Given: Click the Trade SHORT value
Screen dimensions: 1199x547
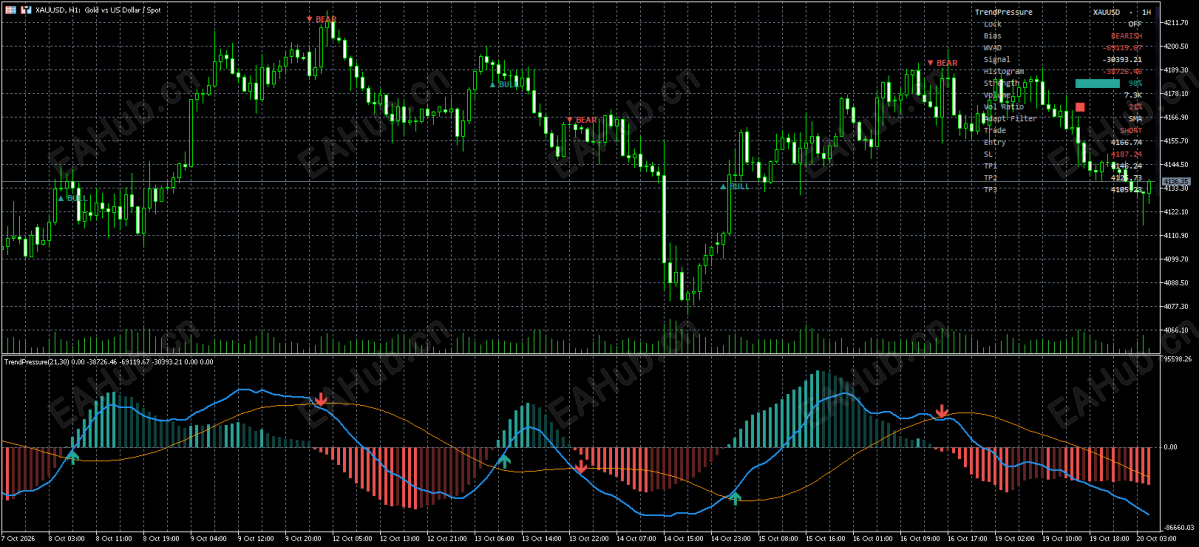Looking at the screenshot, I should [1131, 130].
